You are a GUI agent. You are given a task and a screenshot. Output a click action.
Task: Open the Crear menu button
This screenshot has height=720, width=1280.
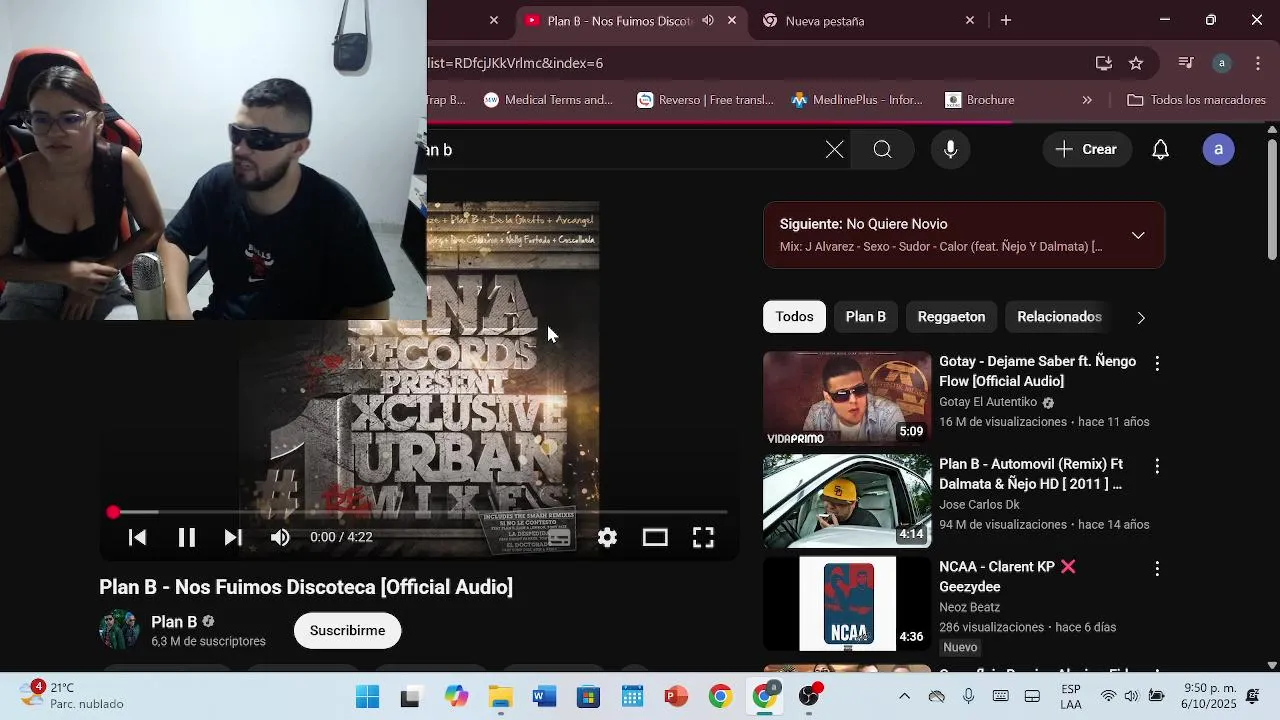1086,150
